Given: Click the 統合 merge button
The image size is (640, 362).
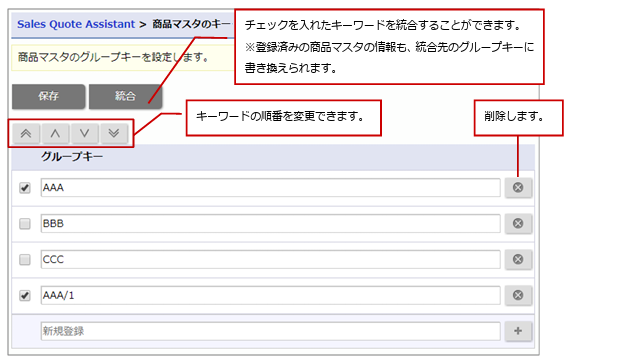Looking at the screenshot, I should tap(125, 96).
